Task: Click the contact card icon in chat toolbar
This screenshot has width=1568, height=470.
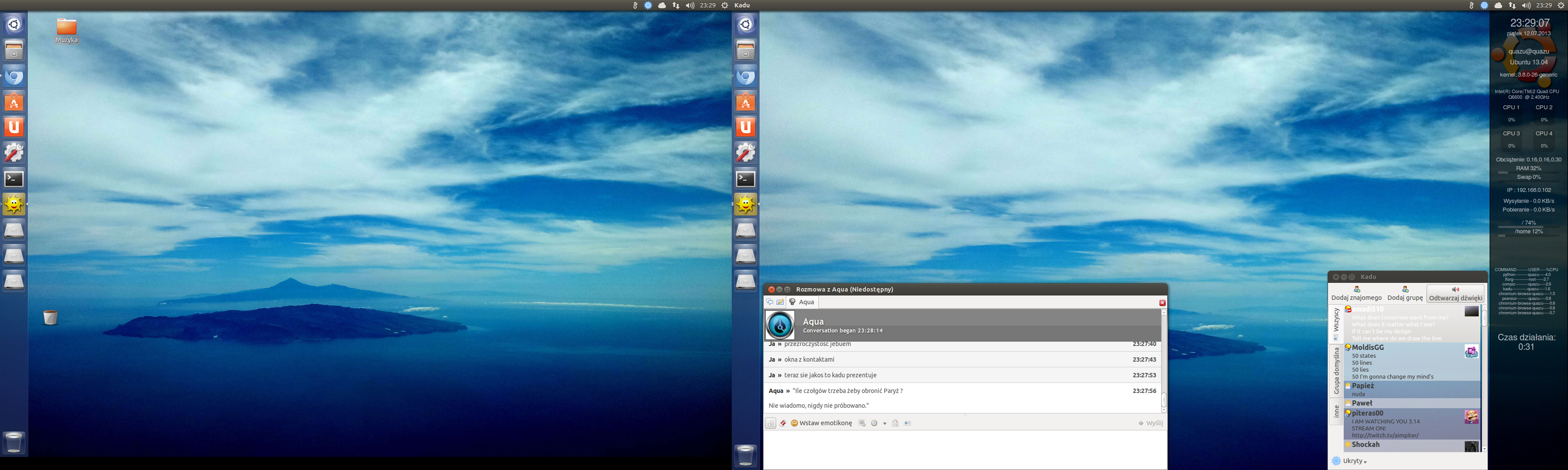Action: (x=908, y=423)
